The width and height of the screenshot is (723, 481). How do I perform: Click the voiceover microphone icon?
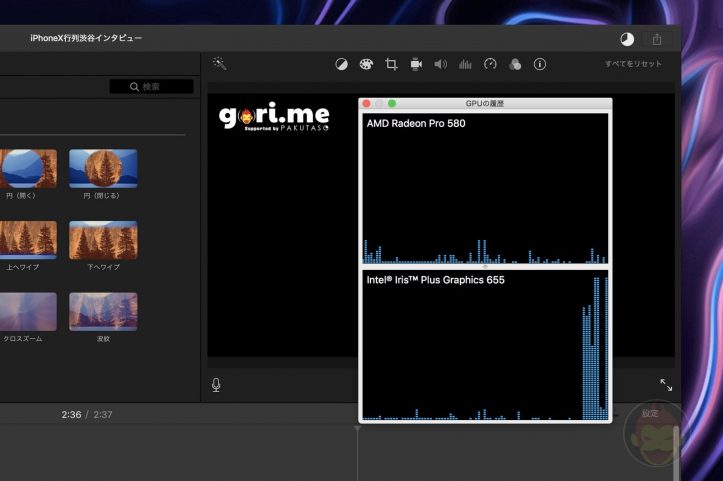click(x=216, y=385)
